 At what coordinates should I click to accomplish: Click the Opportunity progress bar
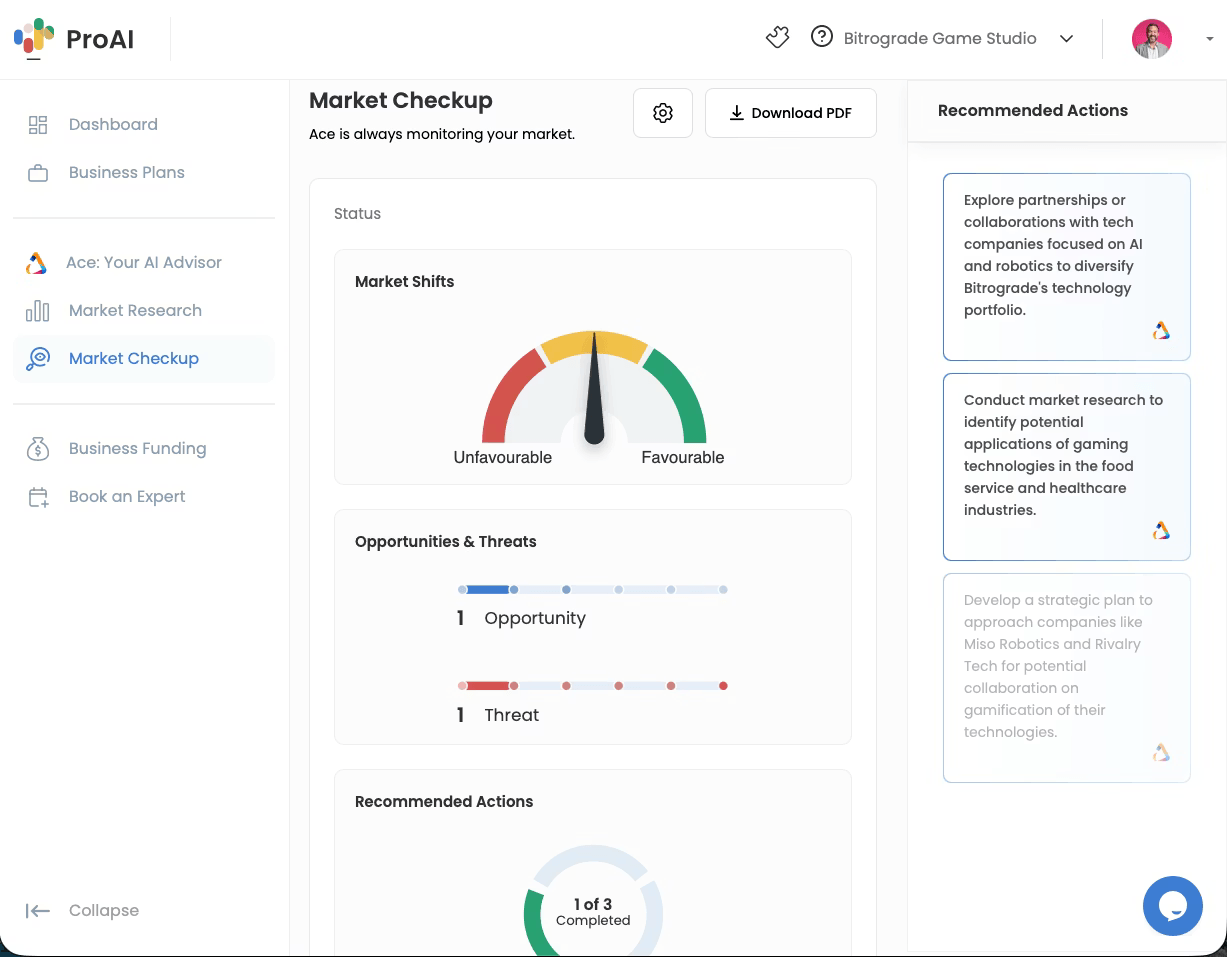(593, 590)
